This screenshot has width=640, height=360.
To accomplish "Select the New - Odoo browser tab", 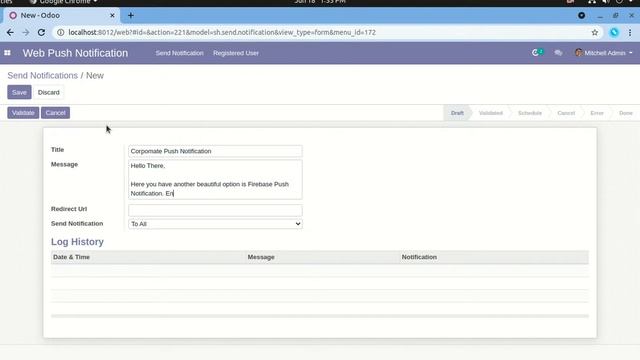I will coord(61,16).
